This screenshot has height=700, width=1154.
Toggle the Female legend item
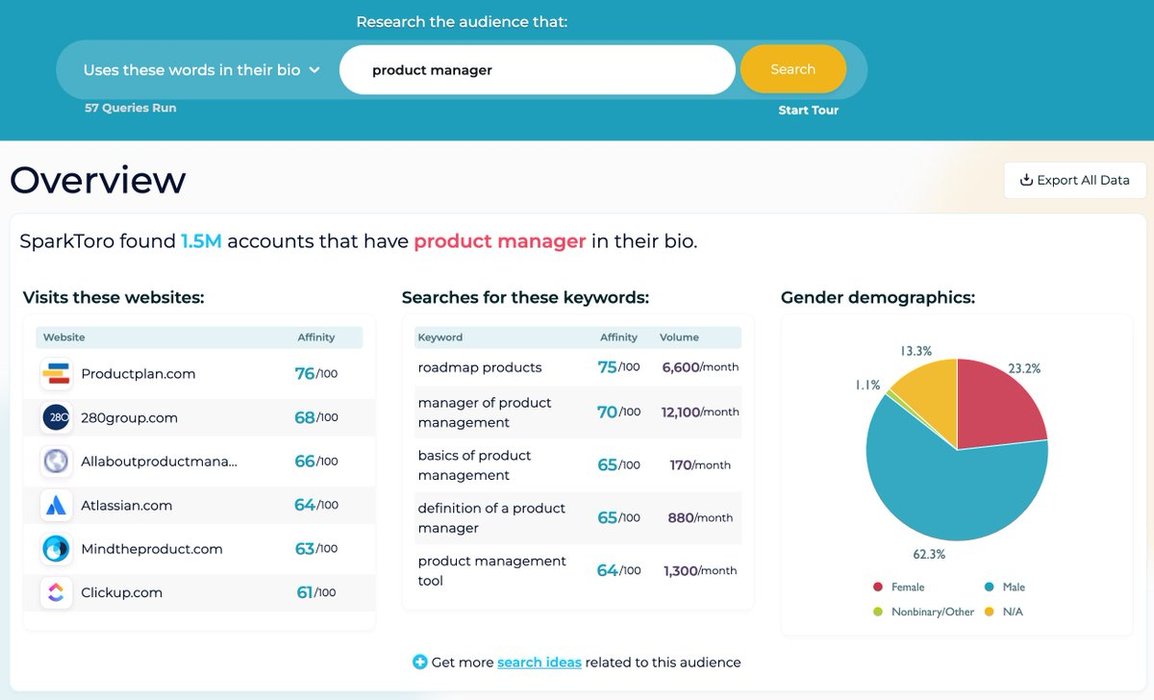click(899, 587)
